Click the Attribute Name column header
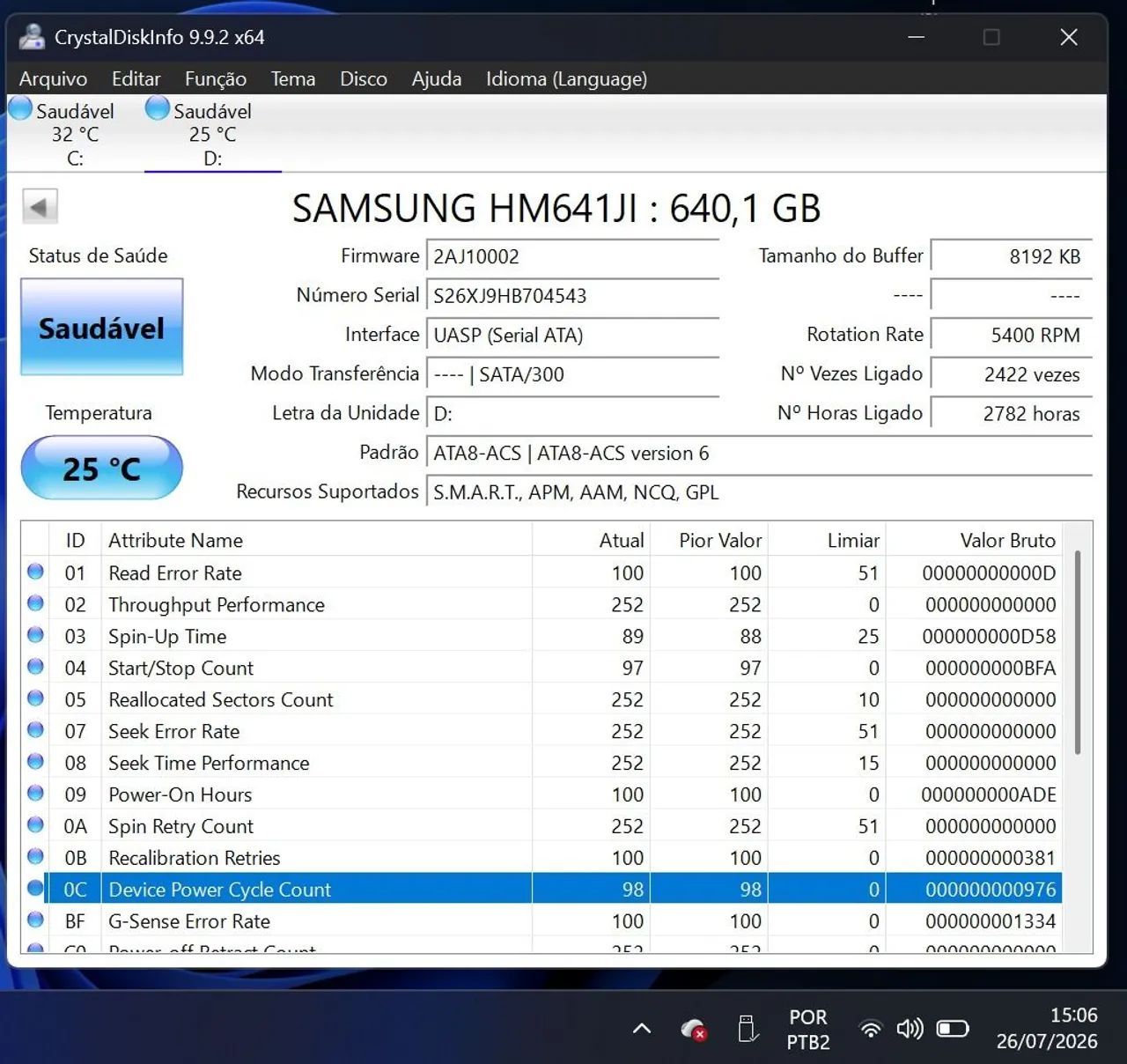This screenshot has width=1127, height=1064. (317, 540)
